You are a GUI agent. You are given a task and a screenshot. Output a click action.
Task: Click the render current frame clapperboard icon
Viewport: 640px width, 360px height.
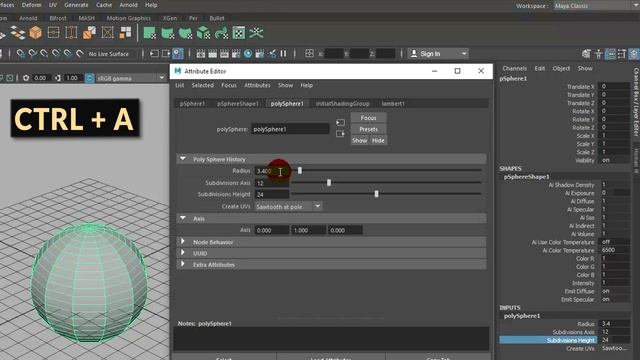click(213, 54)
